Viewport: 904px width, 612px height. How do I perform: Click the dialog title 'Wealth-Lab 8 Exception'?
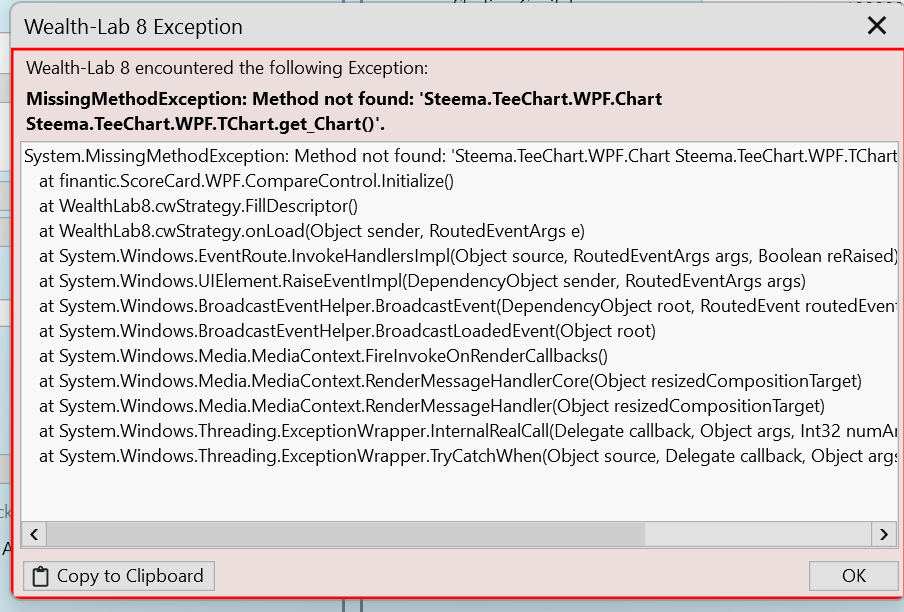pyautogui.click(x=133, y=27)
